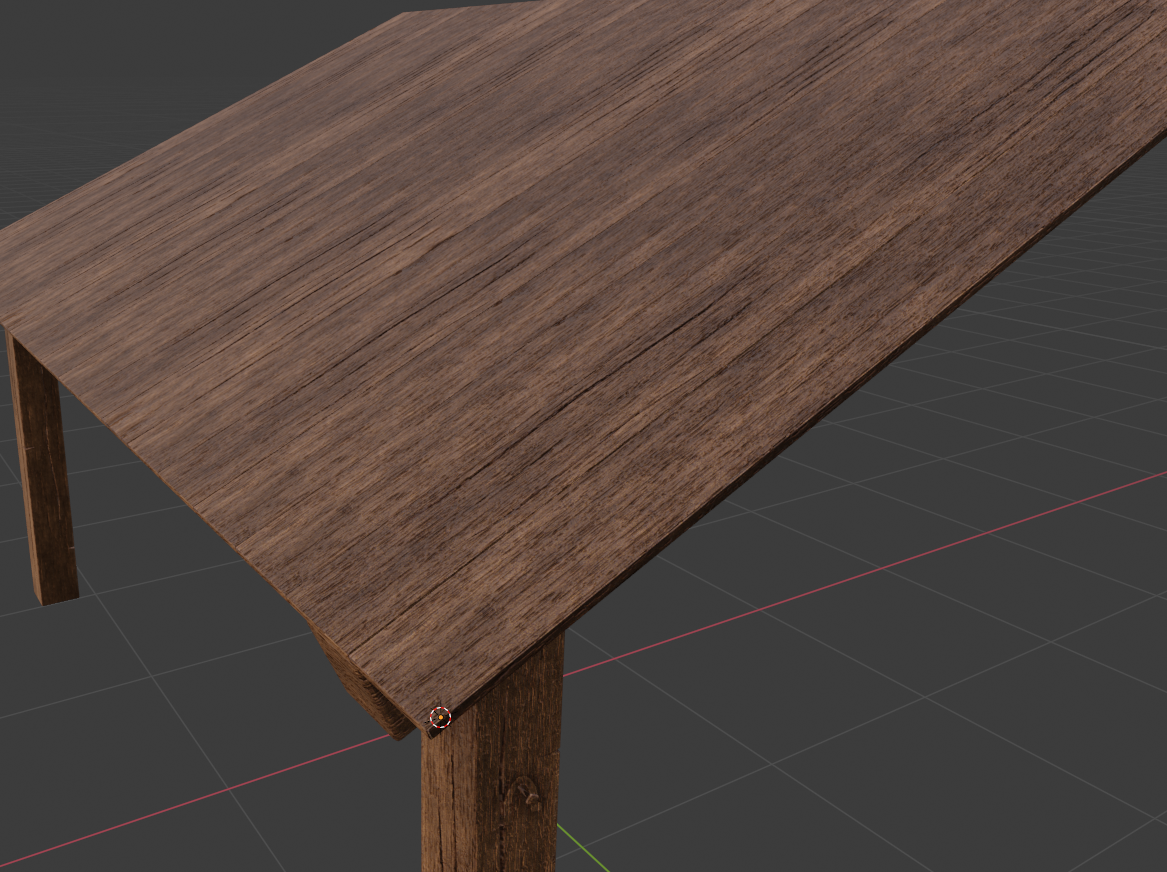This screenshot has width=1167, height=872.
Task: Click the 3D cursor at table corner
Action: pyautogui.click(x=441, y=717)
